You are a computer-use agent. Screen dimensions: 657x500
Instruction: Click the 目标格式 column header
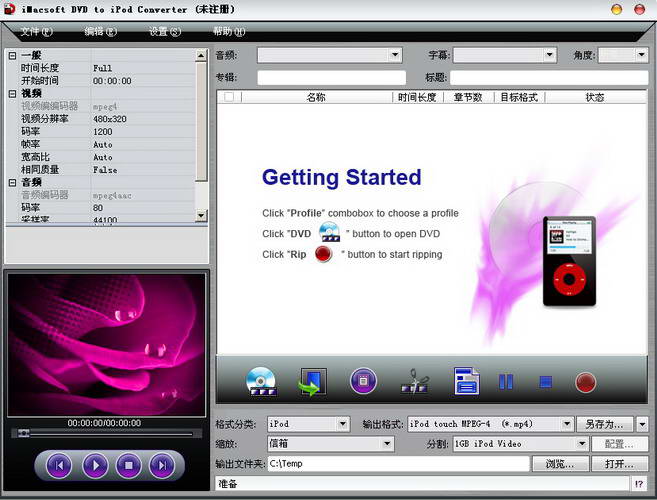point(519,97)
